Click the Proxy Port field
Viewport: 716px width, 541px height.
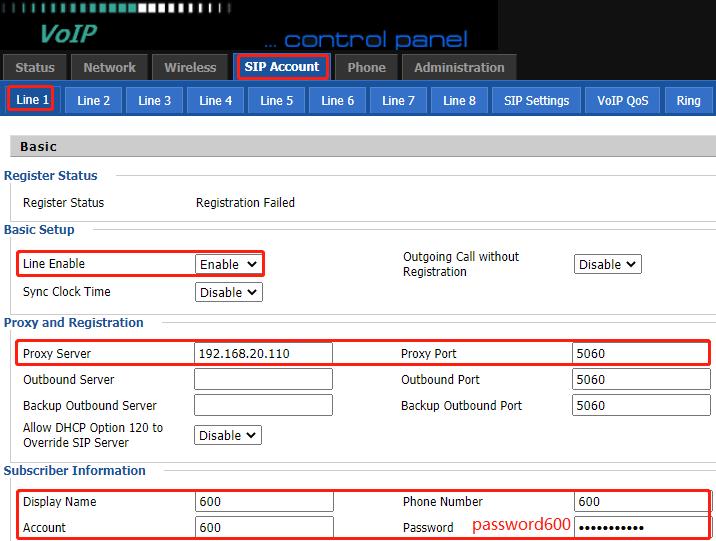point(640,354)
